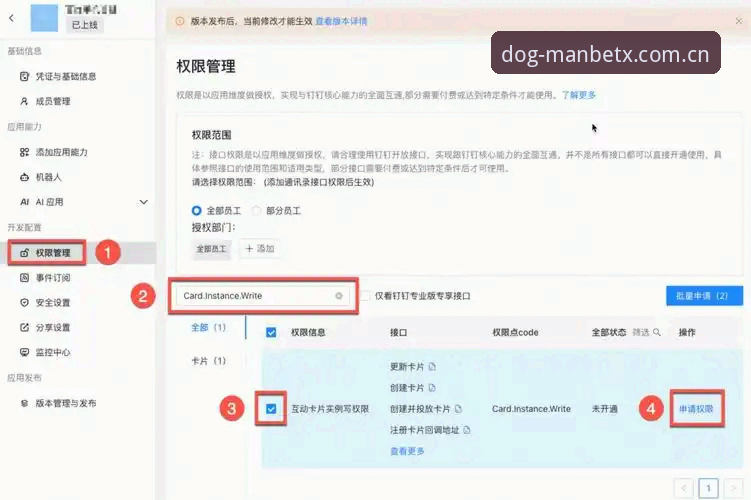Clear the permission search field
Screen dimensions: 751x500
pyautogui.click(x=339, y=295)
